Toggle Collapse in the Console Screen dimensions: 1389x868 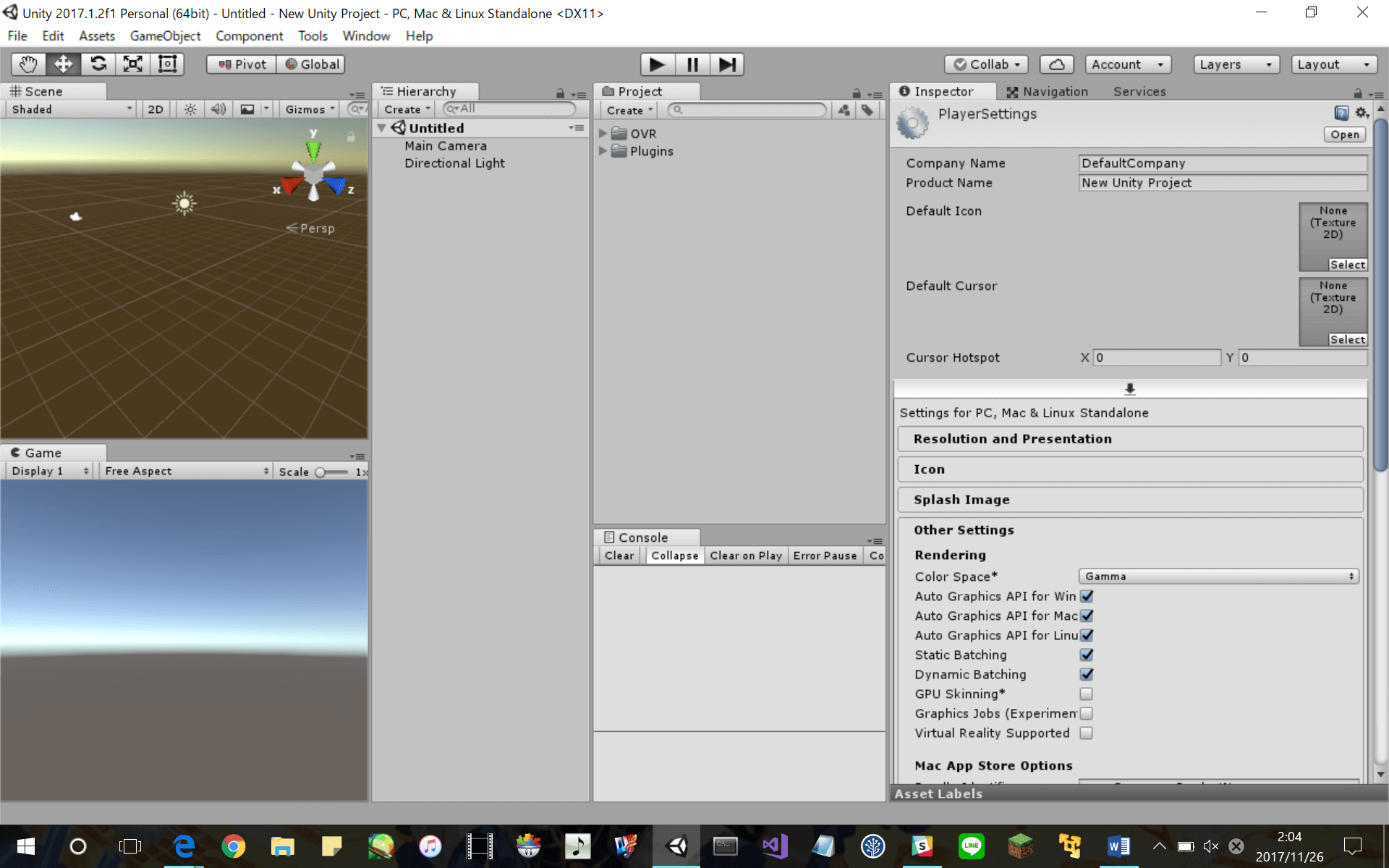[675, 556]
